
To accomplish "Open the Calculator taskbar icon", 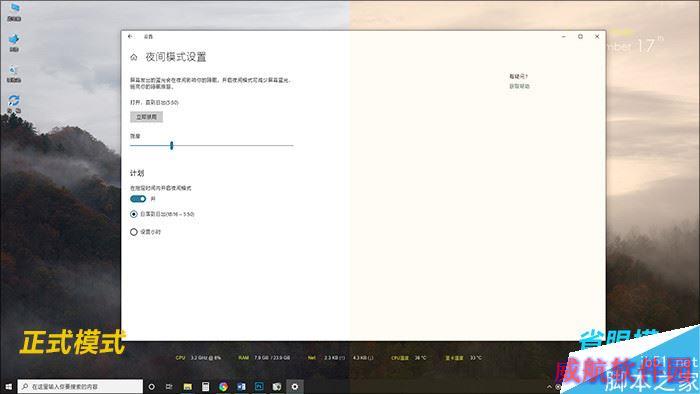I will [205, 387].
